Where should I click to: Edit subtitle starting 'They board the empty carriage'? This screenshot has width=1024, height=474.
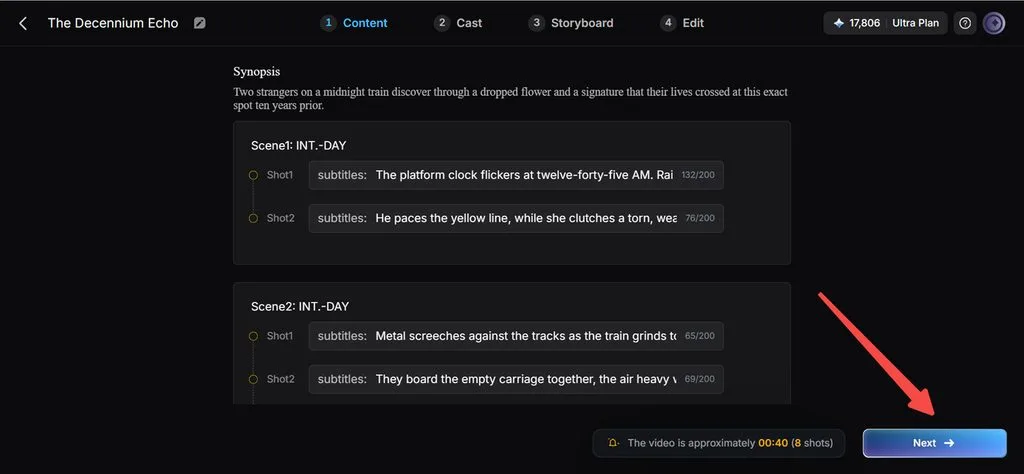pyautogui.click(x=516, y=379)
